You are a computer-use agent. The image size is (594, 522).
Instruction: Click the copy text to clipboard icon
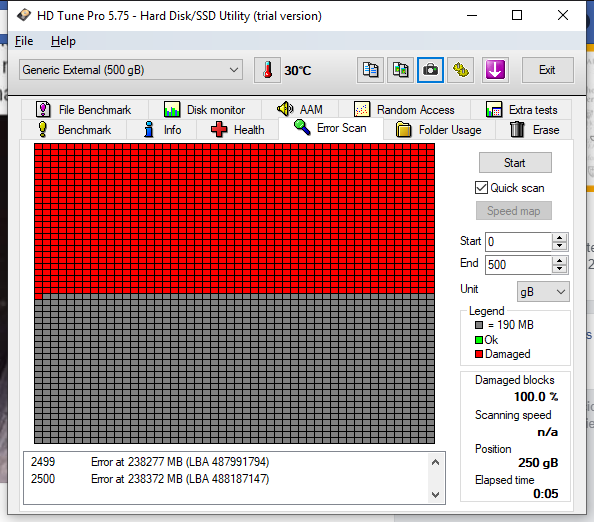[370, 70]
